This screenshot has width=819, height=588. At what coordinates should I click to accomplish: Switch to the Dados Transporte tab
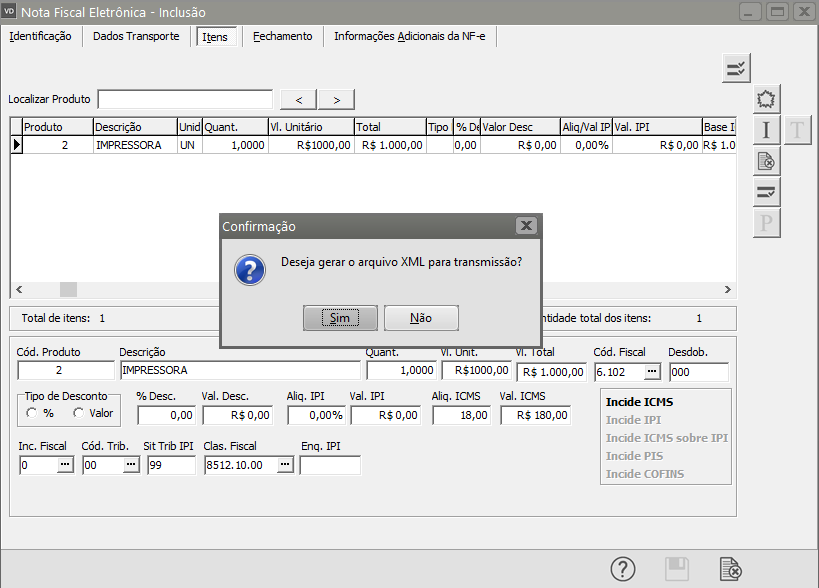pos(136,36)
